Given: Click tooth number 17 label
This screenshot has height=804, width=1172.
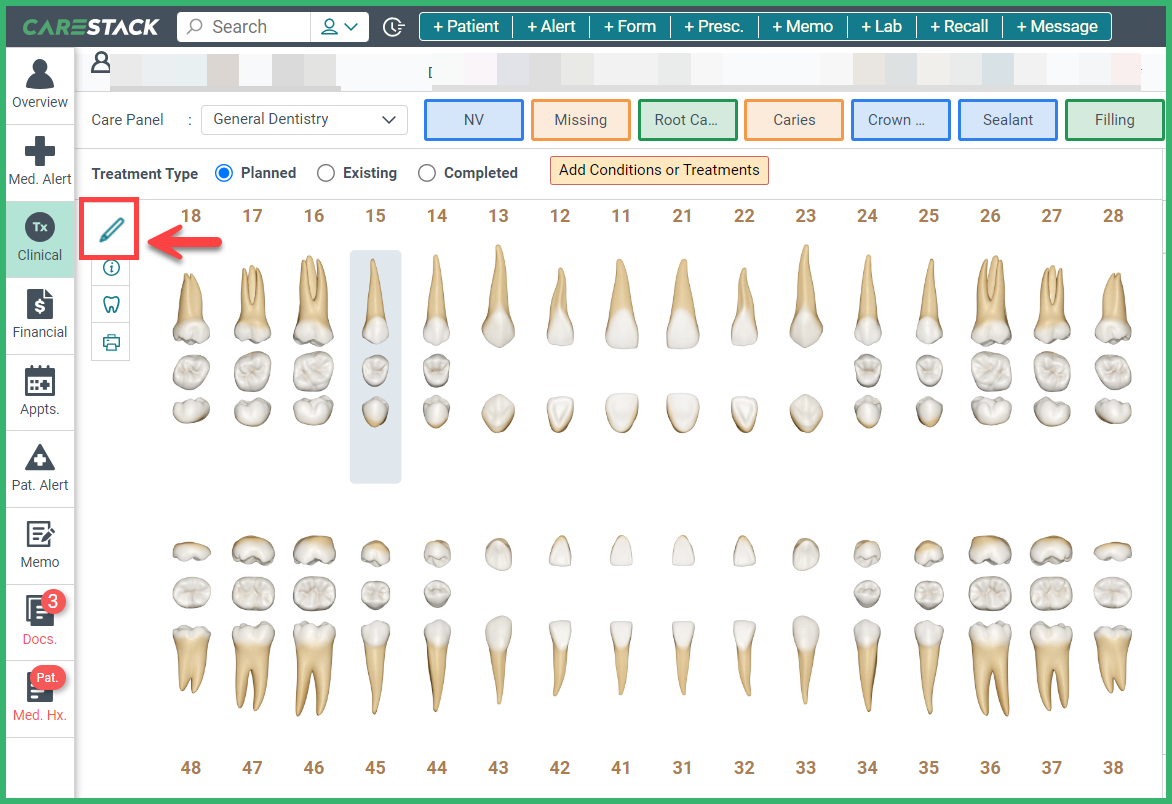Looking at the screenshot, I should [x=253, y=216].
